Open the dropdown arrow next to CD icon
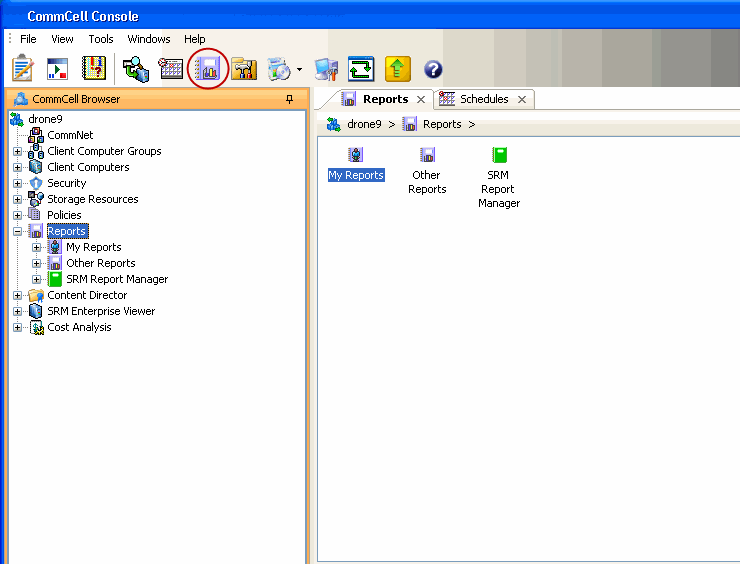Image resolution: width=740 pixels, height=564 pixels. point(299,69)
